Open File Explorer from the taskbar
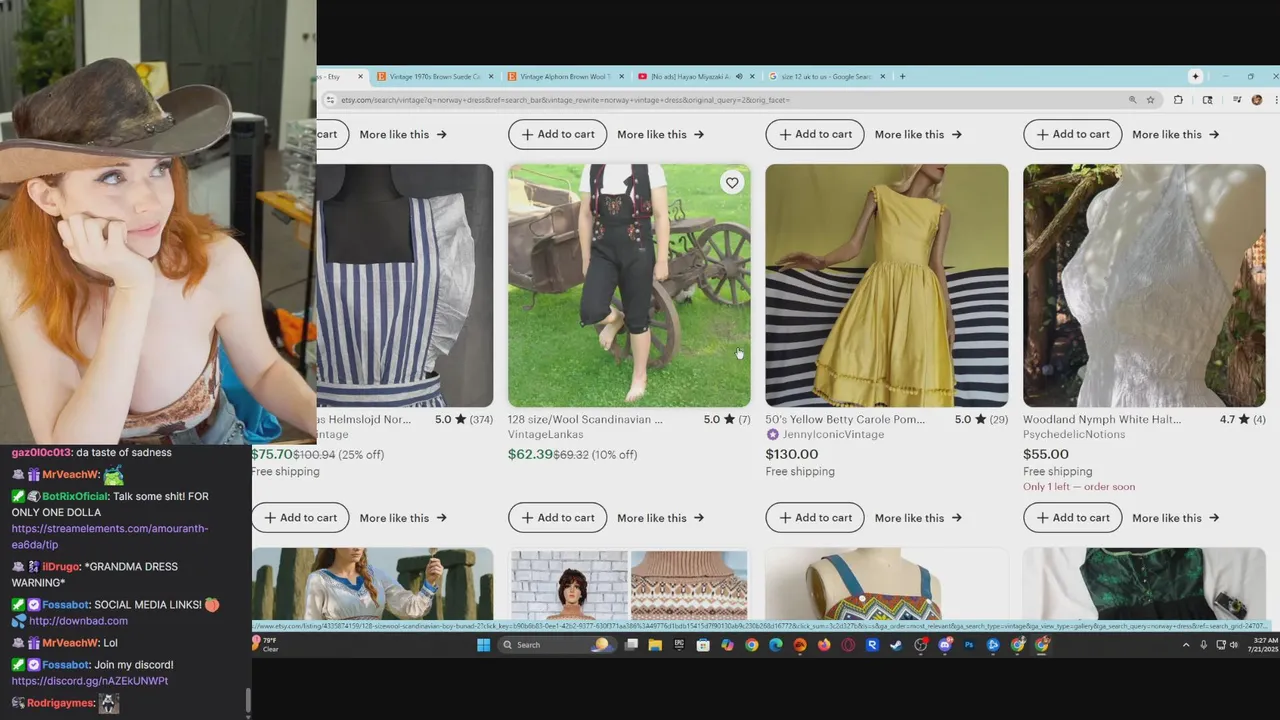Viewport: 1280px width, 720px height. 655,645
